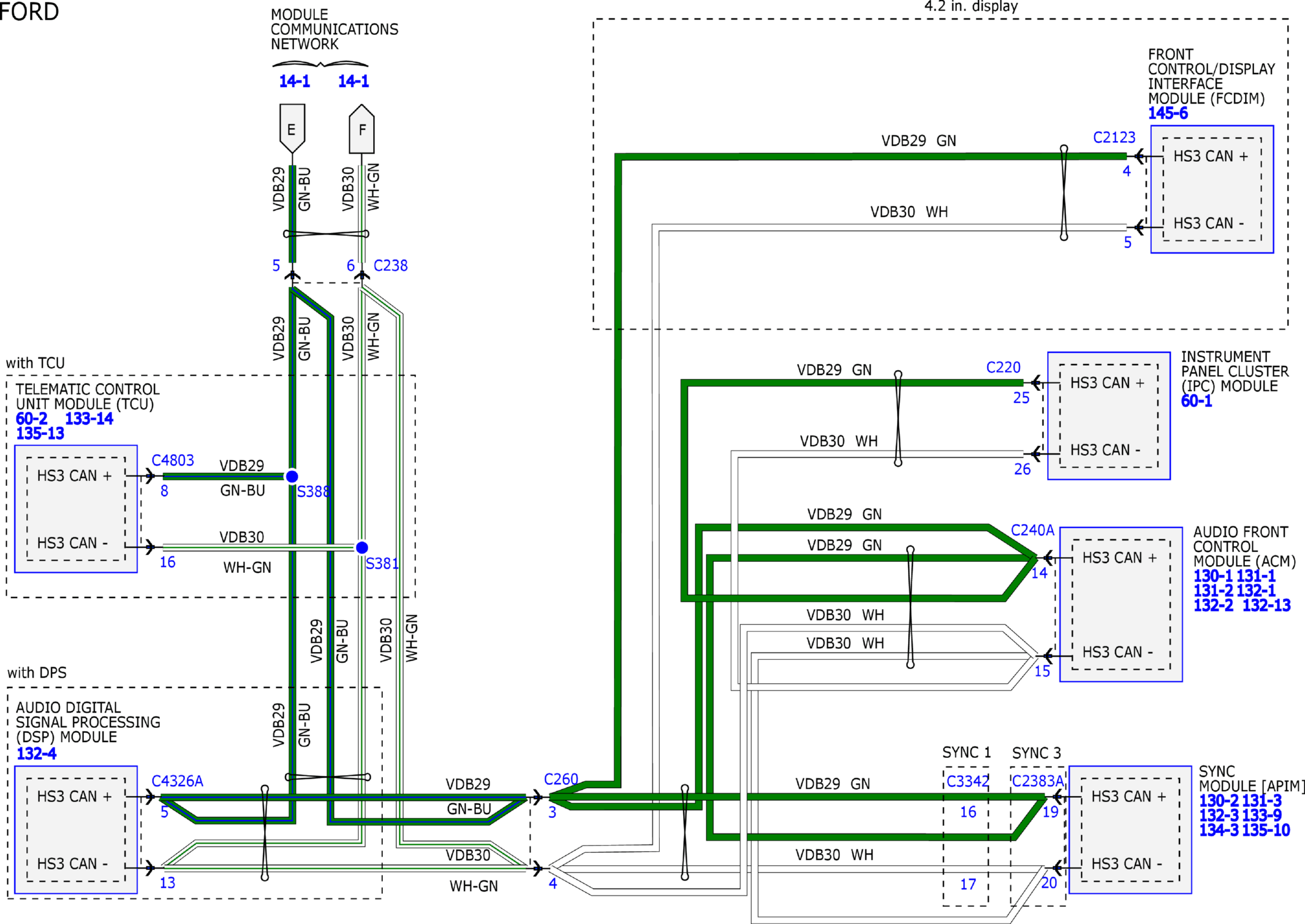Click connector label C238
Image resolution: width=1305 pixels, height=924 pixels.
pyautogui.click(x=390, y=266)
